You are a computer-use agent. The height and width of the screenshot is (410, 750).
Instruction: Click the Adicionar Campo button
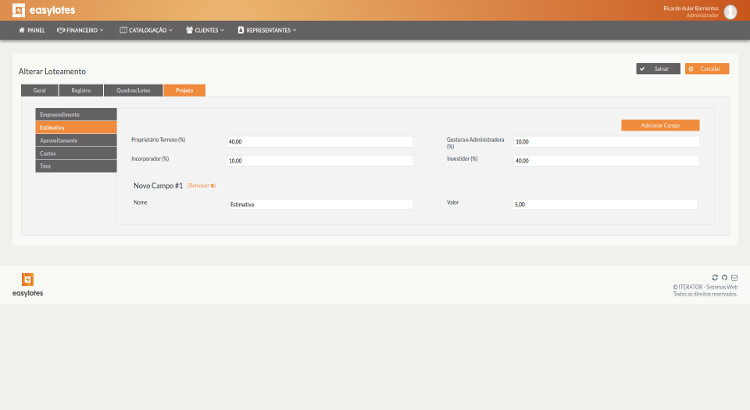pos(661,125)
